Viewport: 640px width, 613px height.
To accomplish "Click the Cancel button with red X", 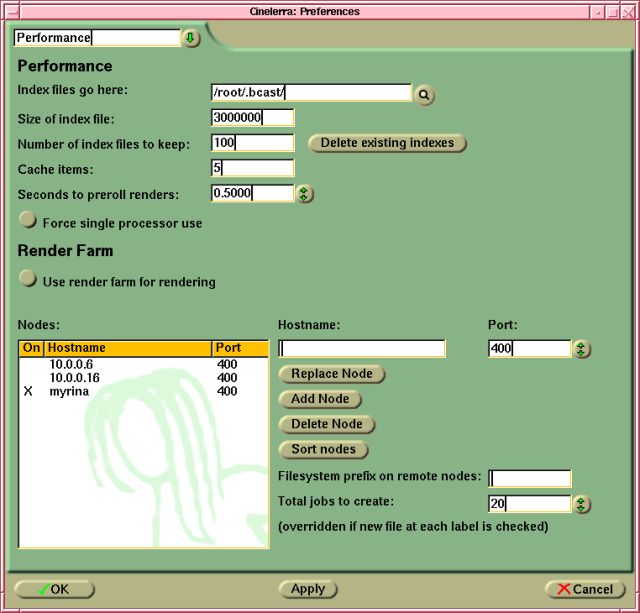I will [x=585, y=590].
